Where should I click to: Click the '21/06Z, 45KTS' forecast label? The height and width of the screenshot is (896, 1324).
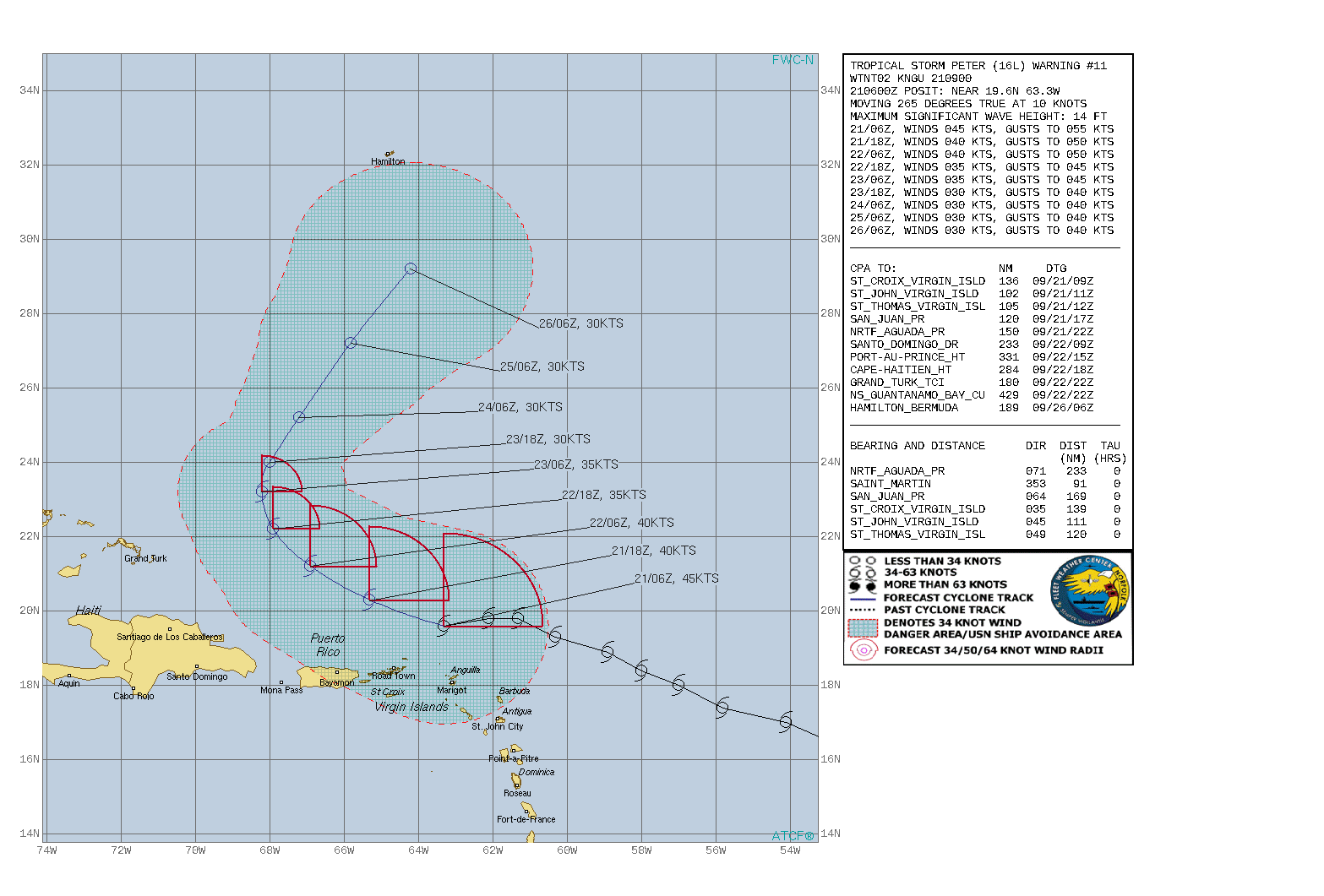677,578
